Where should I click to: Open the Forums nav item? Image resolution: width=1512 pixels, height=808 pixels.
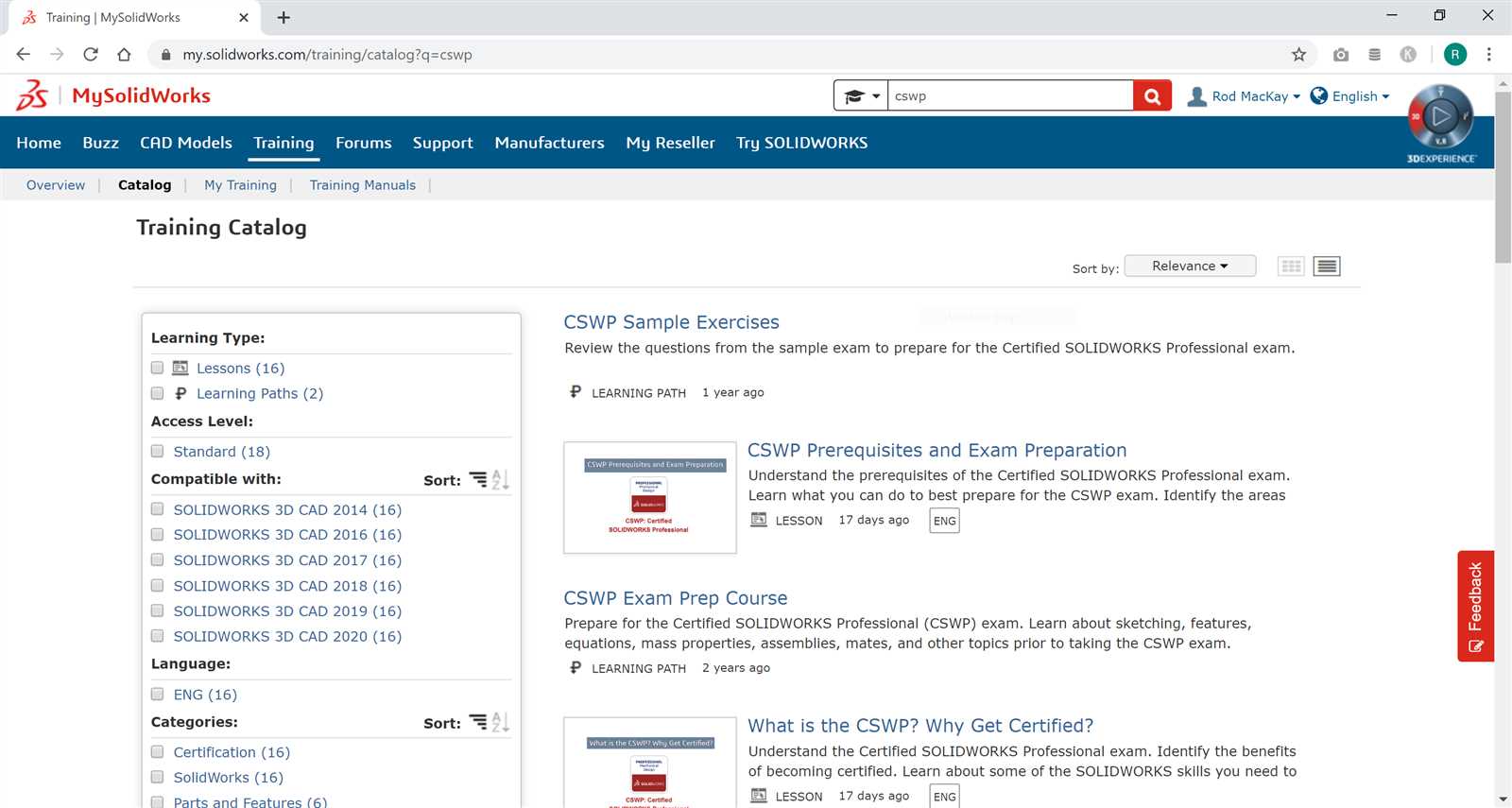(364, 143)
